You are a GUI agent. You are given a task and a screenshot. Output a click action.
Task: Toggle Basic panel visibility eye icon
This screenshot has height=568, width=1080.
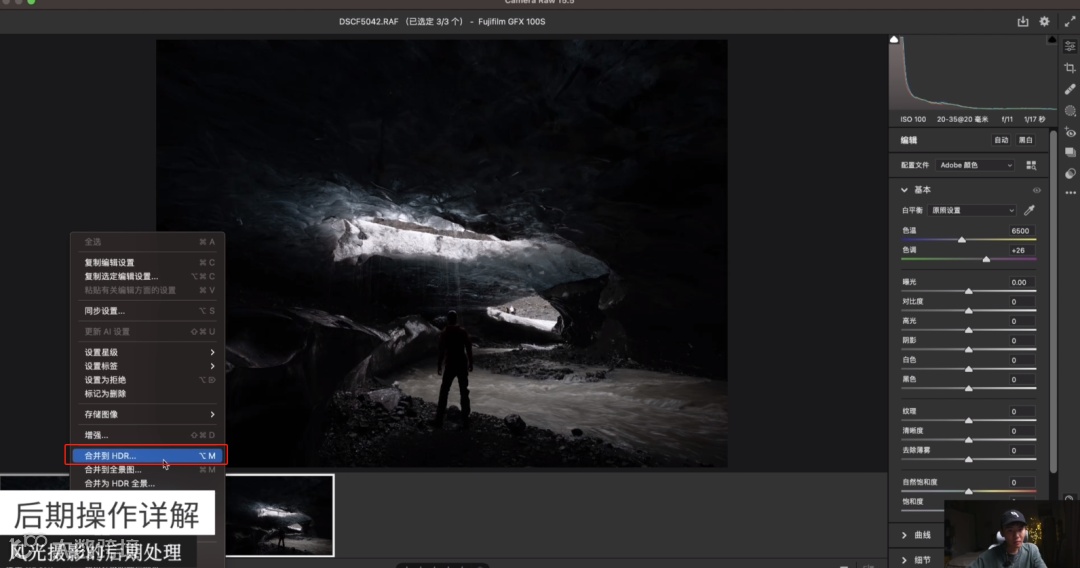(x=1037, y=190)
